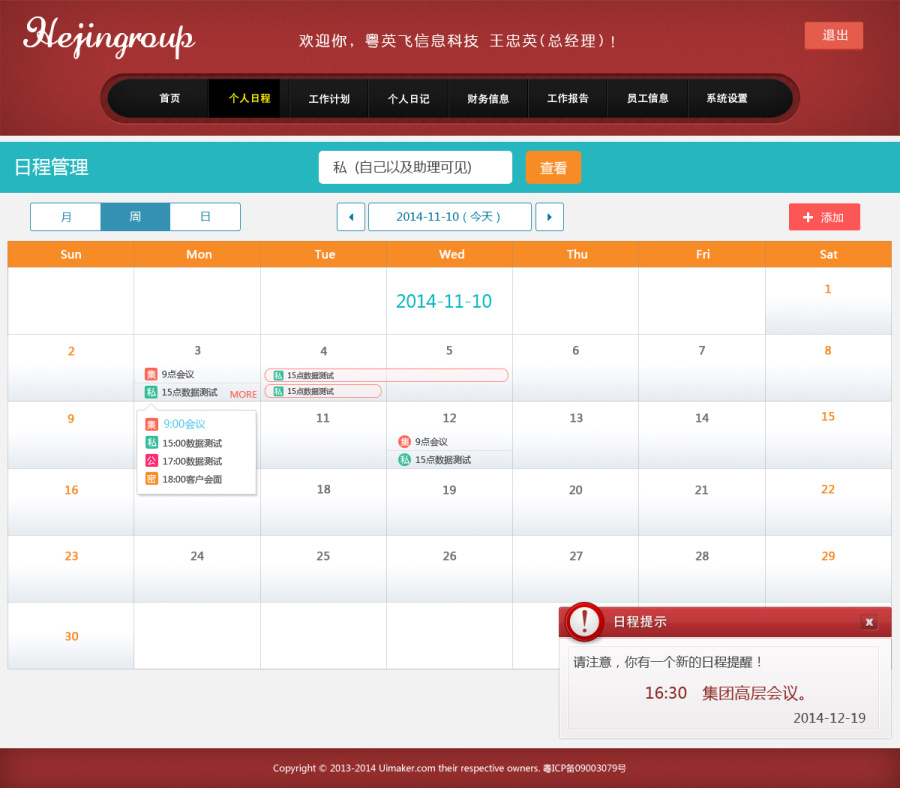Open 9点会议 event on Monday 3
Screen dimensions: 900x788
click(177, 374)
